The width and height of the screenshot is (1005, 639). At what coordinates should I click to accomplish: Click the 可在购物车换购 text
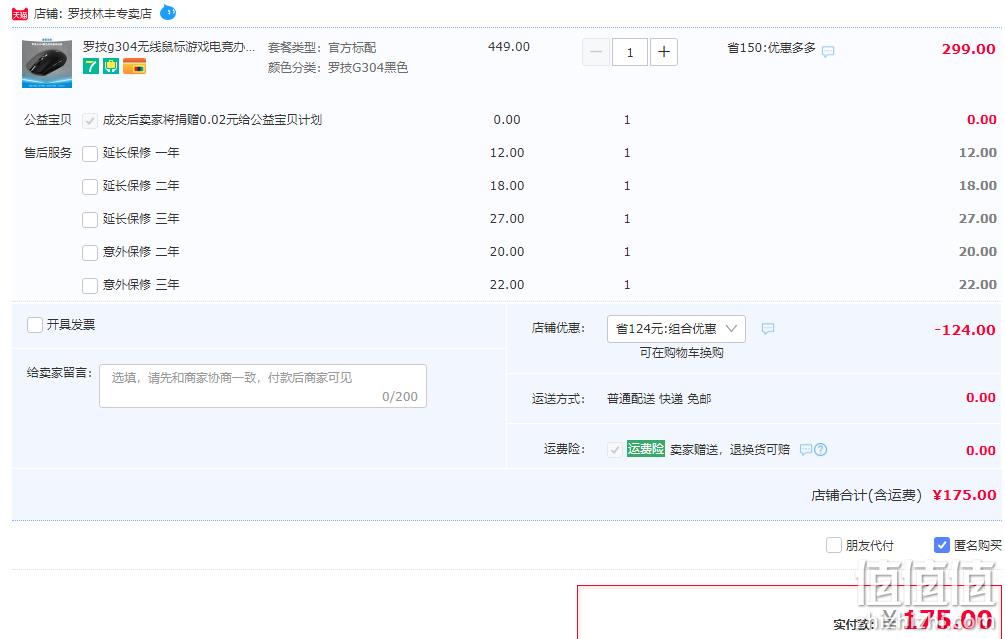681,353
